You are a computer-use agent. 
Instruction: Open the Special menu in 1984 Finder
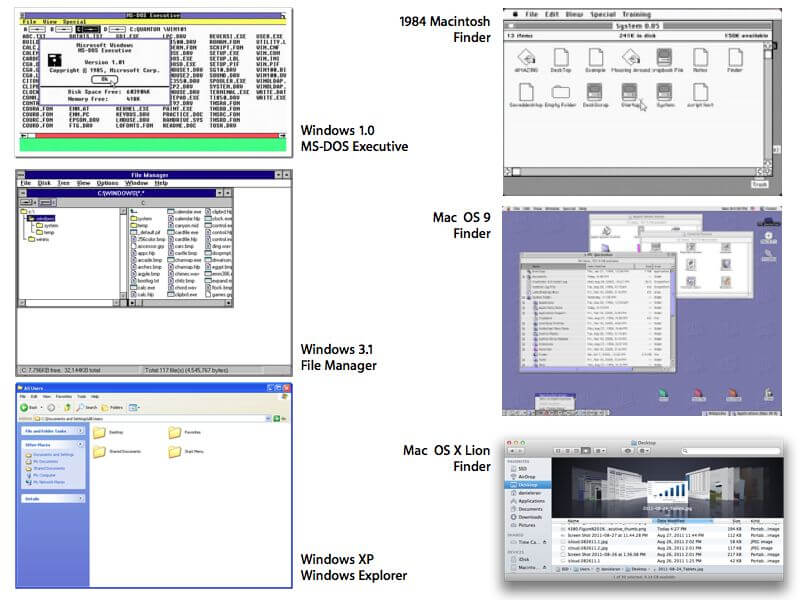(603, 14)
